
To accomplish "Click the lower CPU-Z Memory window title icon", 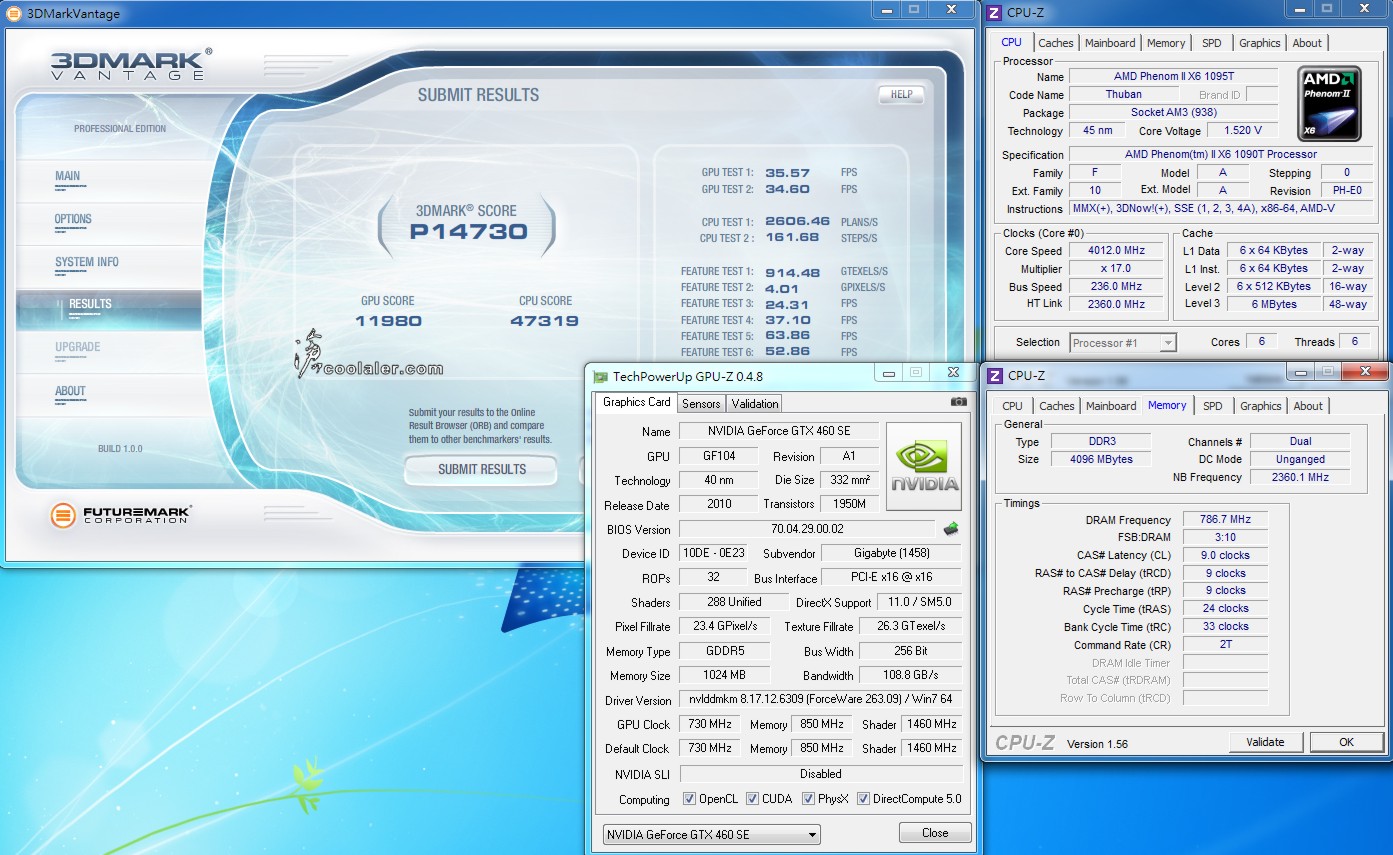I will 995,375.
